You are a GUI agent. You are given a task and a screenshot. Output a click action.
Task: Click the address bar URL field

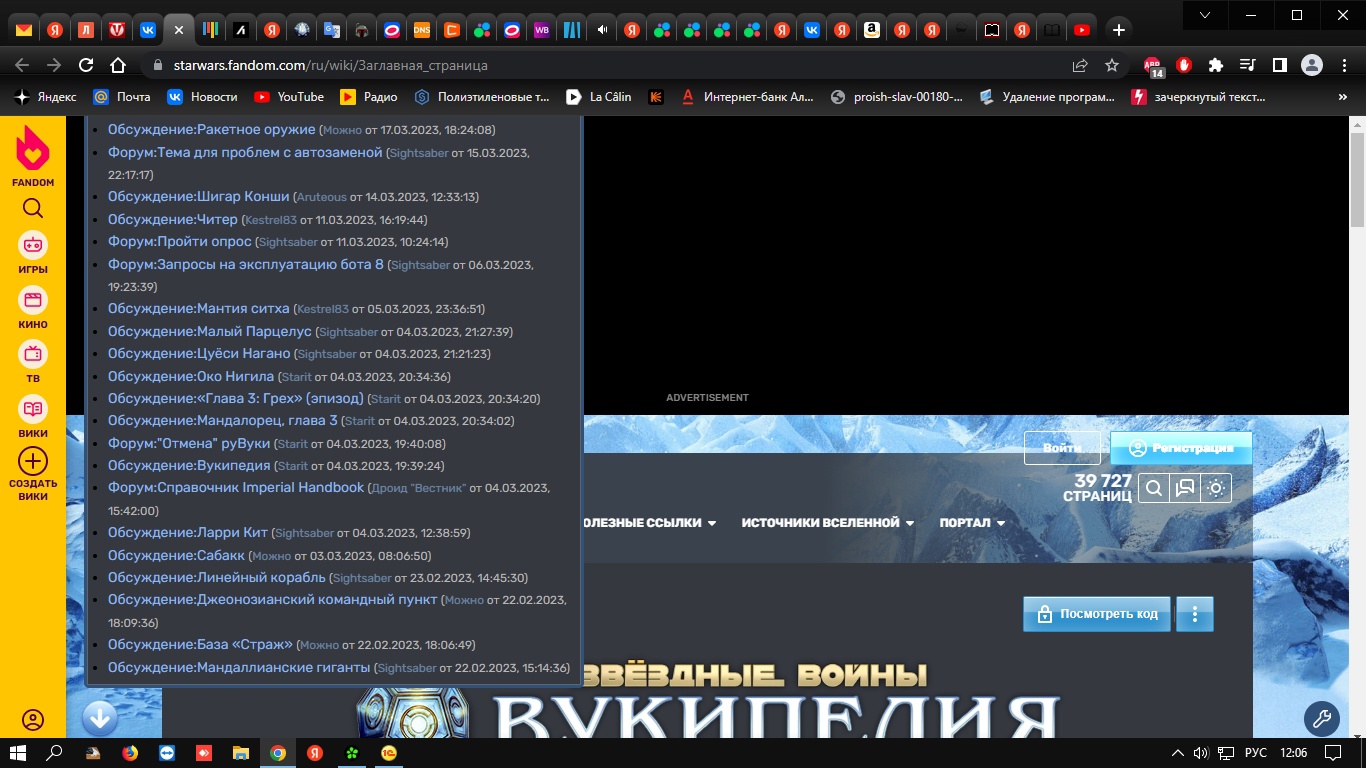click(600, 65)
